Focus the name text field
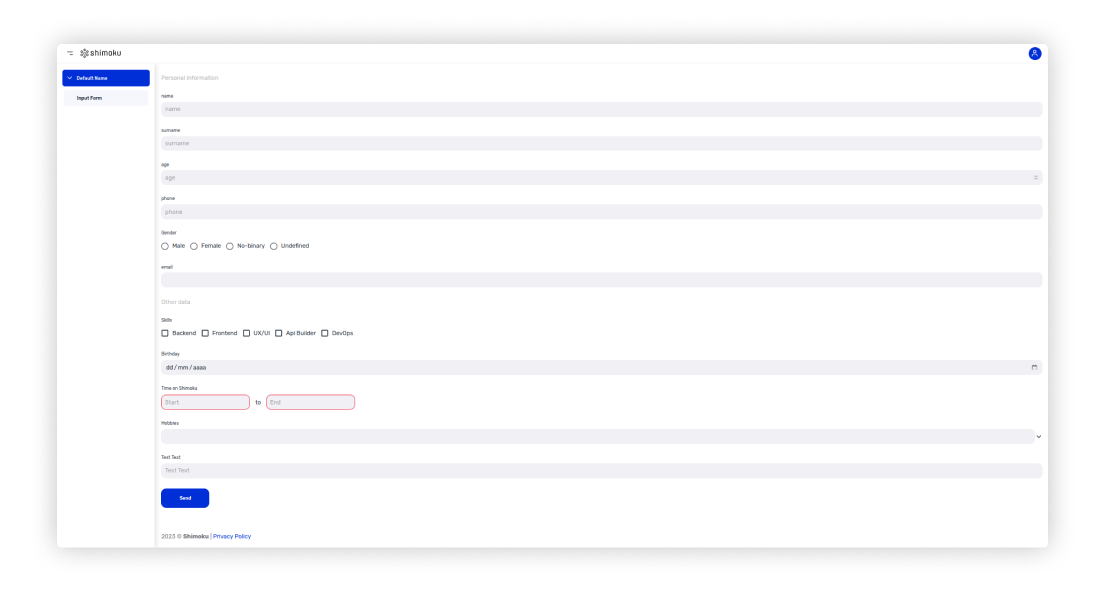This screenshot has height=591, width=1105. pyautogui.click(x=600, y=109)
